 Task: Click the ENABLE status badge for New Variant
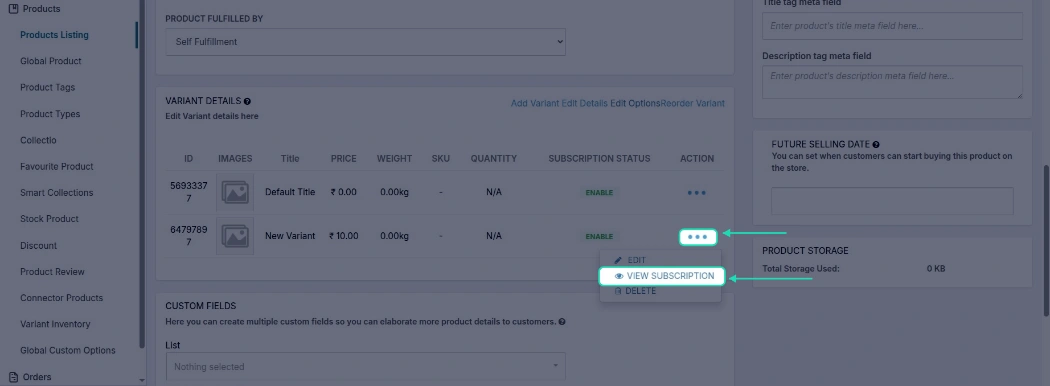[x=599, y=237]
